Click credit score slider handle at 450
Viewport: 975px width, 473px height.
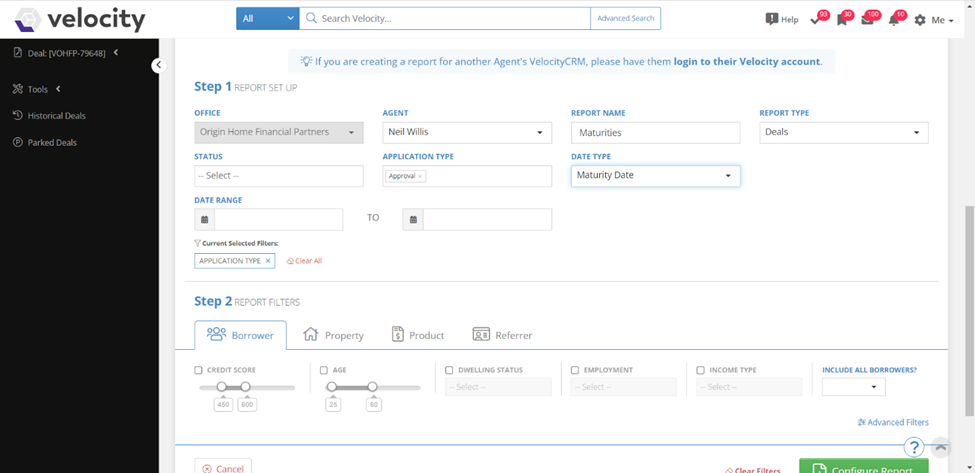point(222,387)
